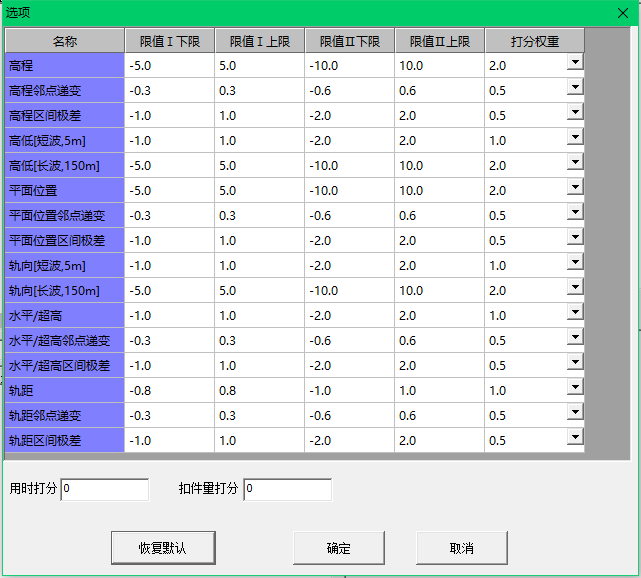Open weight dropdown for 高低[长波,150m]
641x578 pixels.
(575, 162)
